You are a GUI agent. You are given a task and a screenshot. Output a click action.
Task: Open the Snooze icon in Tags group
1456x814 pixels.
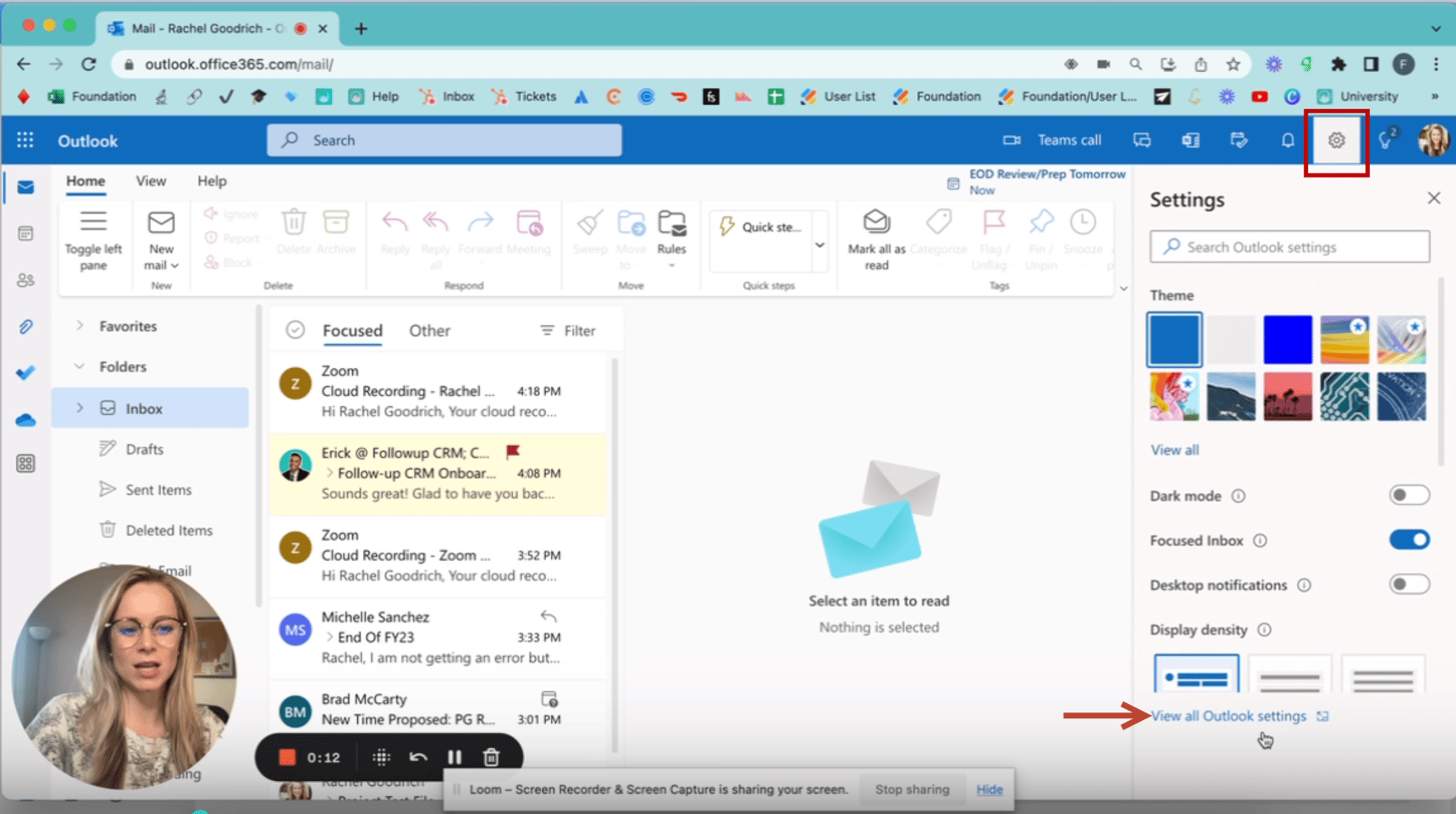click(1083, 224)
